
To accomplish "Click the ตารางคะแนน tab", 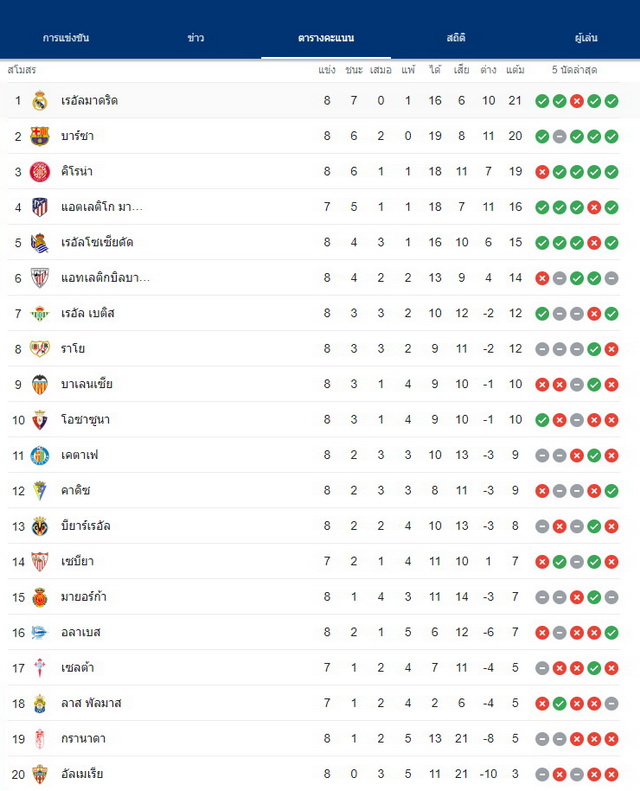I will [x=326, y=38].
